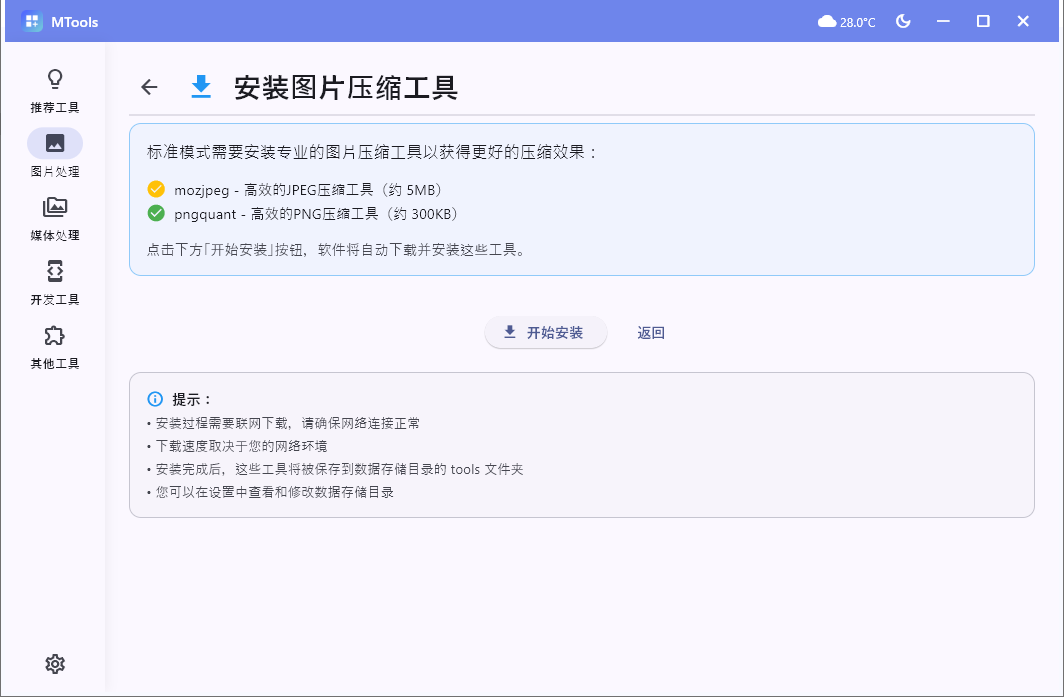Image resolution: width=1064 pixels, height=697 pixels.
Task: Select the 开发工具 sidebar icon
Action: 55,272
